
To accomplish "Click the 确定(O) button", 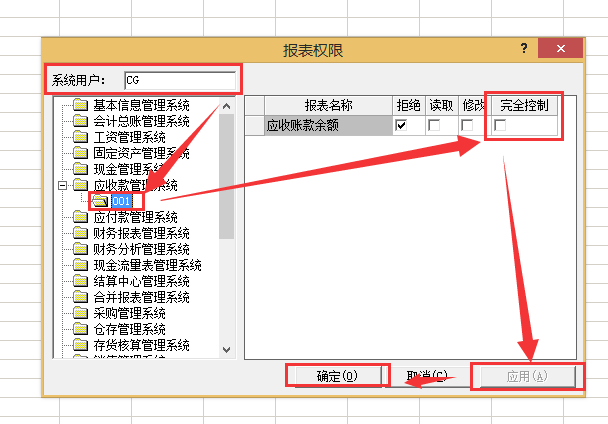I will pyautogui.click(x=336, y=376).
